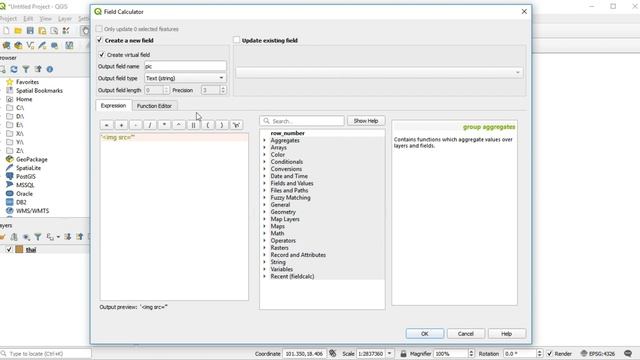Click Spatial Bookmarks in Browser
640x360 pixels.
39,91
